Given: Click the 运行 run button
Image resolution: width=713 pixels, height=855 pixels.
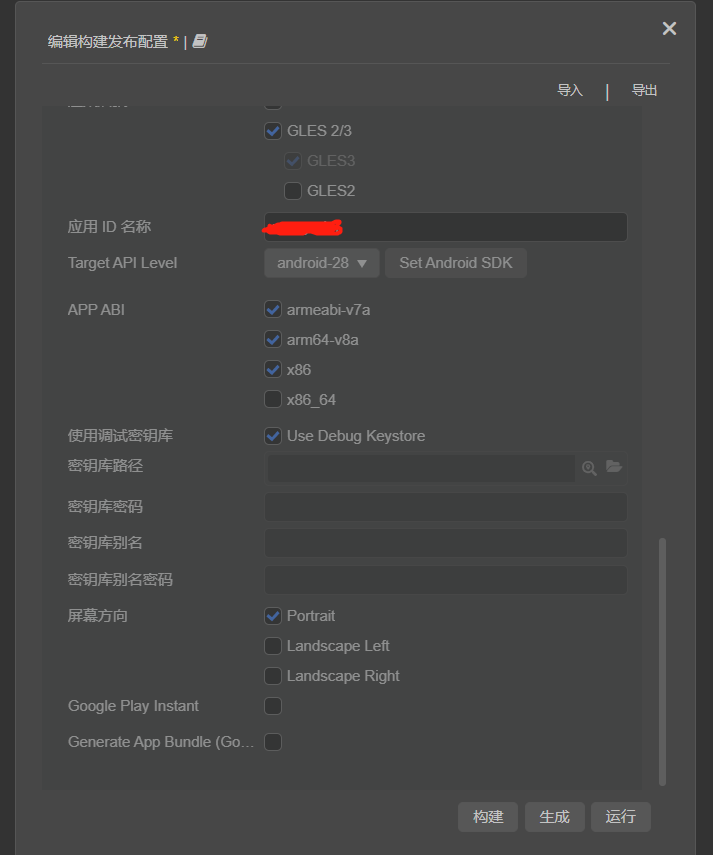Looking at the screenshot, I should (x=620, y=817).
